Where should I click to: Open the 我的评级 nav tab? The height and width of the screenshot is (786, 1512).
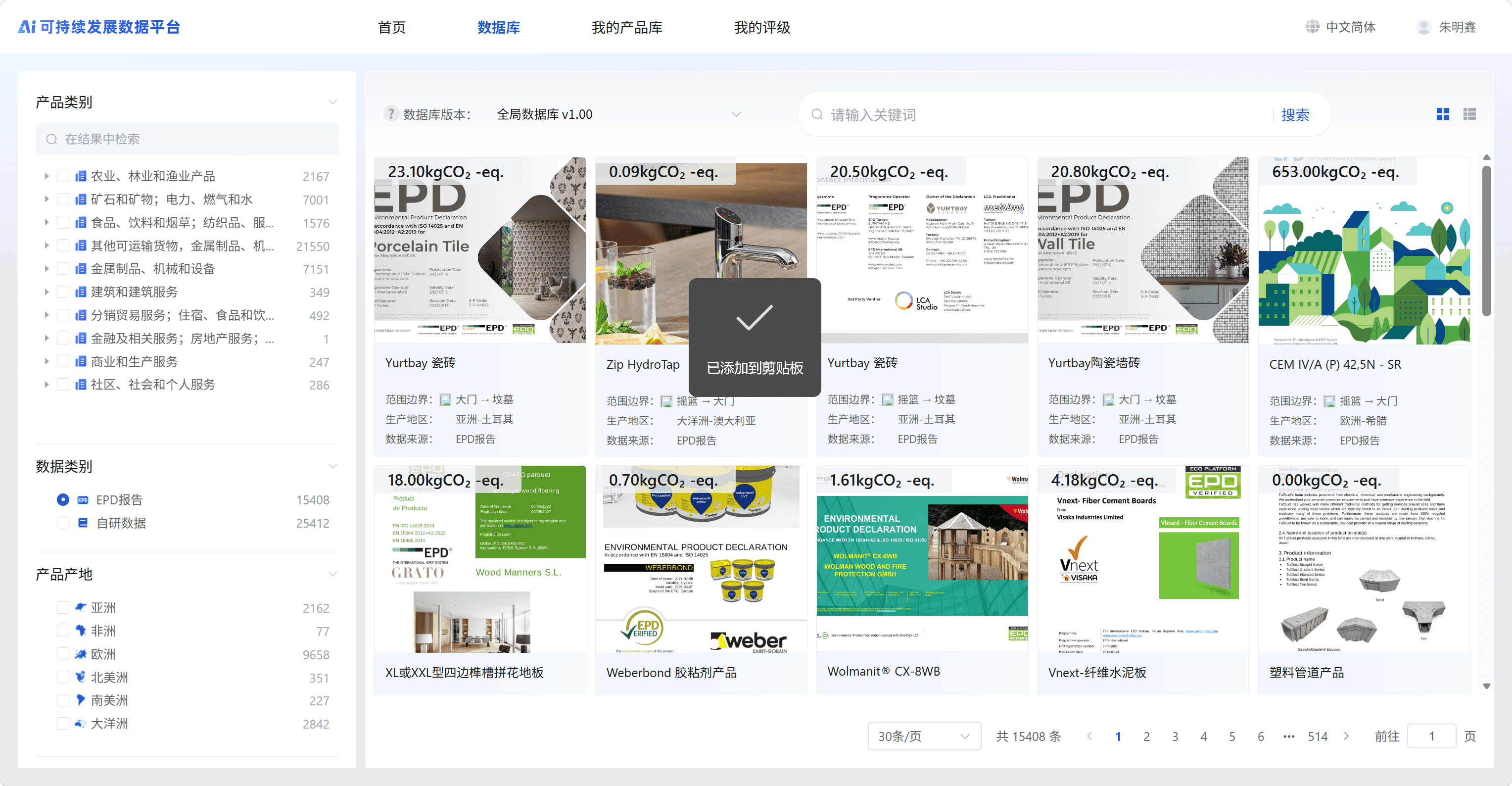(x=762, y=27)
